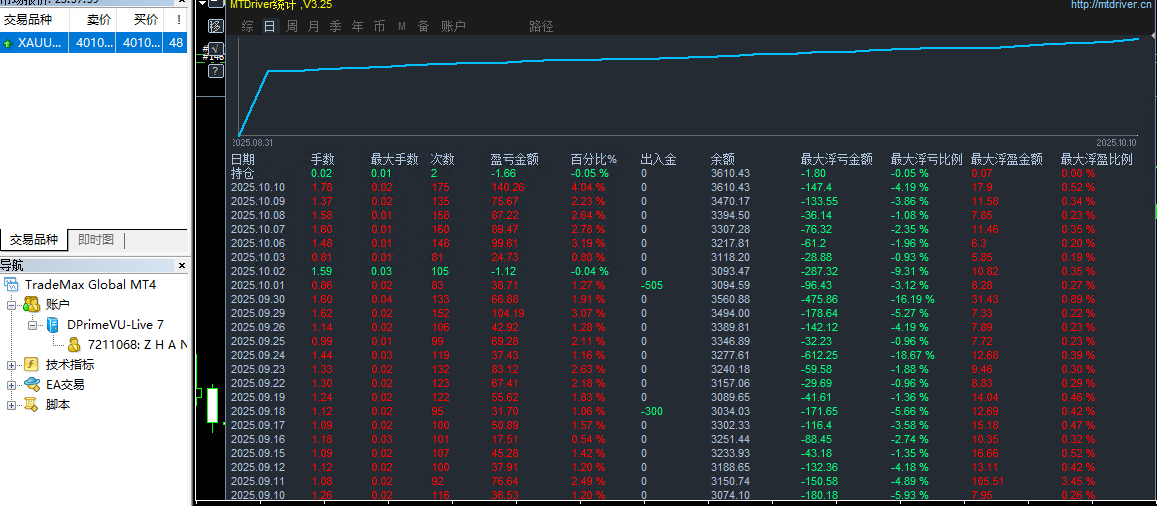1157x506 pixels.
Task: Collapse the 账户 tree node
Action: (11, 305)
